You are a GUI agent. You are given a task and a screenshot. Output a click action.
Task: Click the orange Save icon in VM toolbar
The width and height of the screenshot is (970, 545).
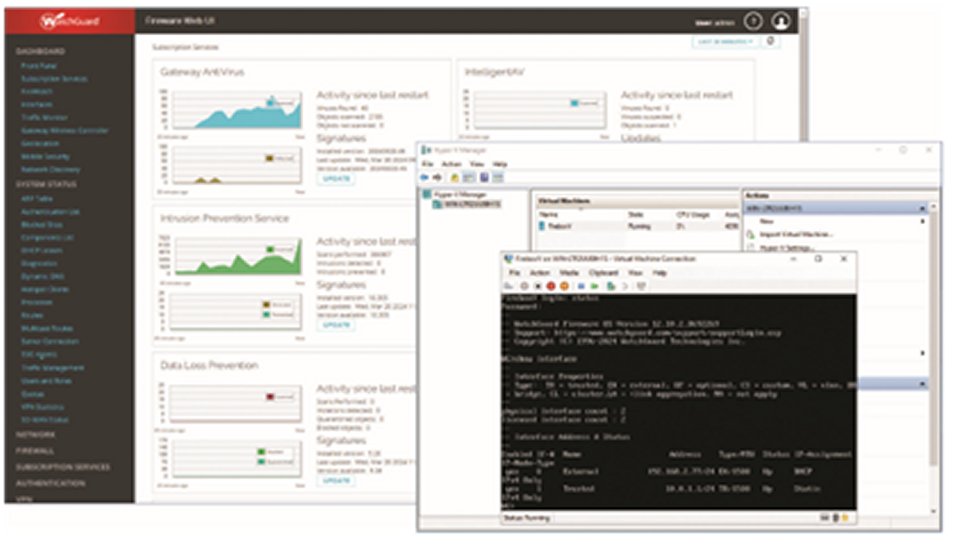tap(564, 286)
